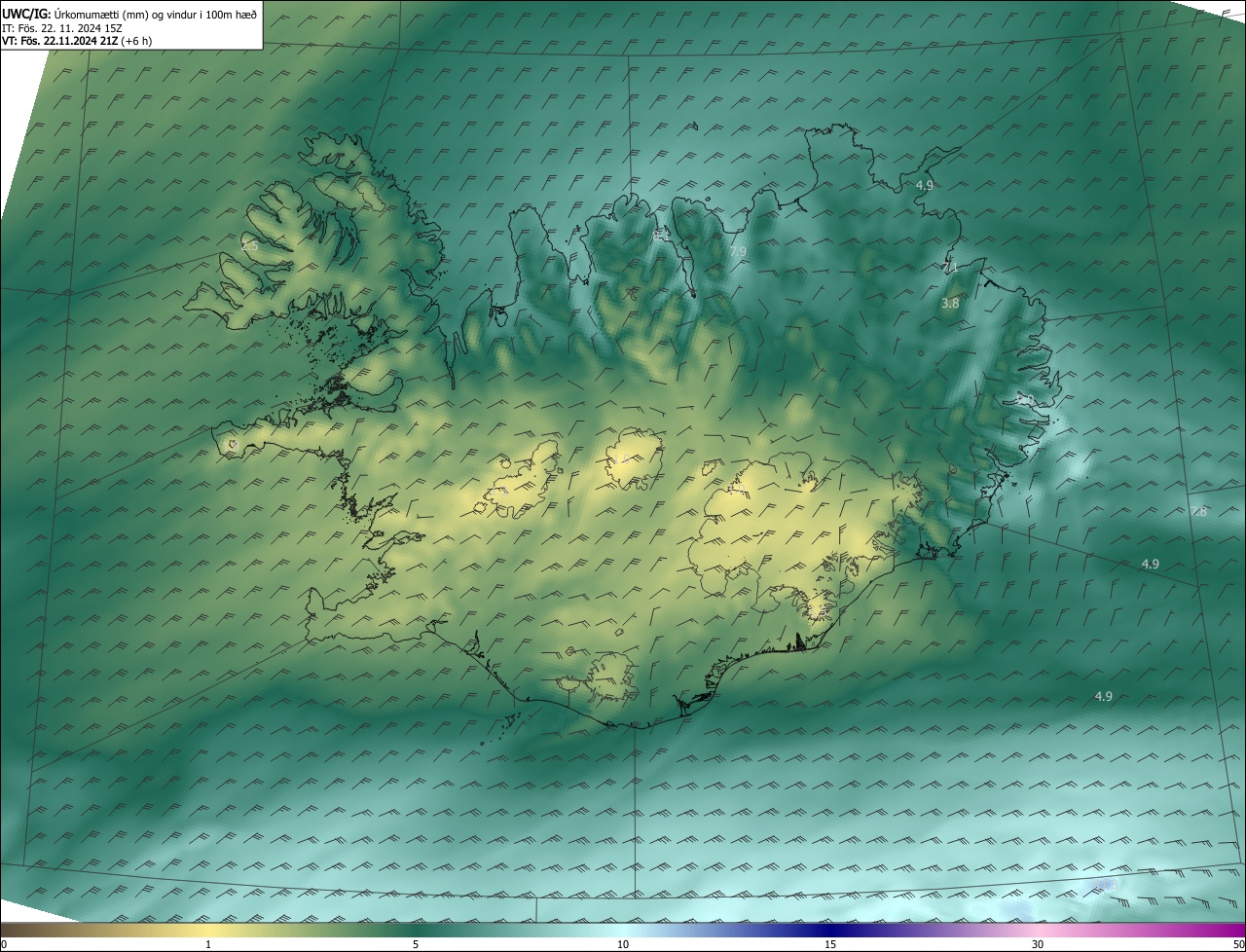Click the "7.1" value label on the map
1246x952 pixels.
pyautogui.click(x=950, y=267)
